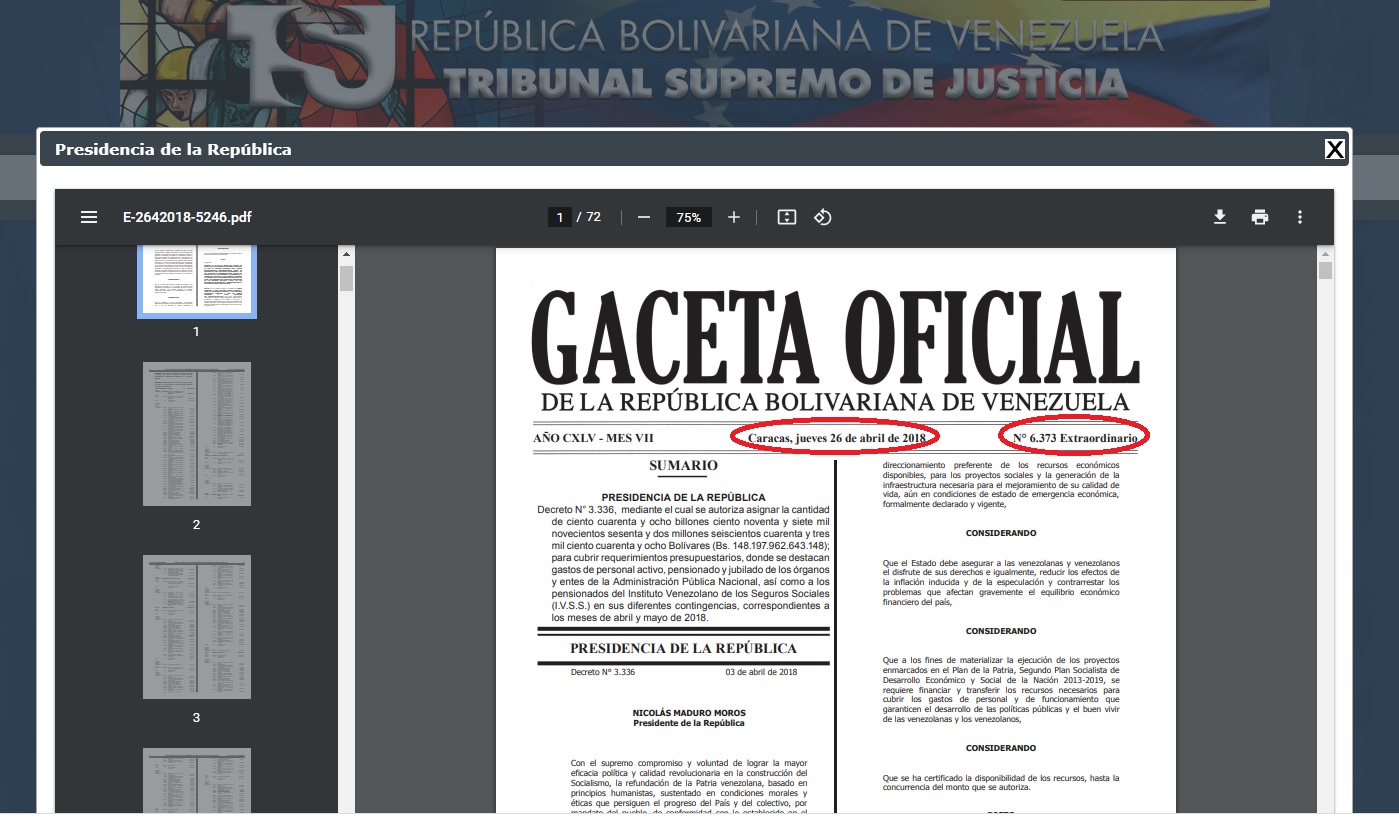Select the fourth page thumbnail at bottom

click(196, 780)
